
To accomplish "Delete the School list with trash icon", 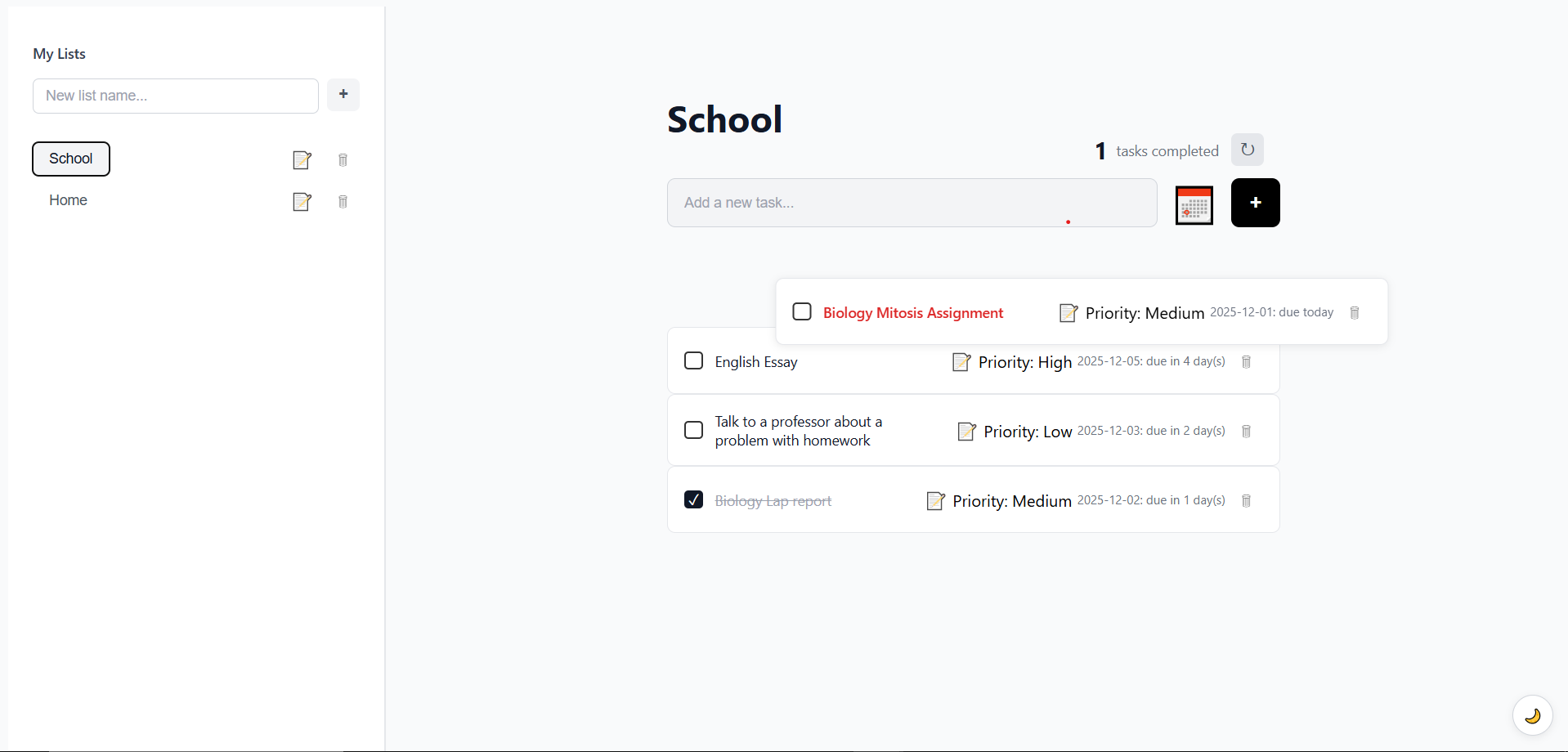I will [x=343, y=160].
